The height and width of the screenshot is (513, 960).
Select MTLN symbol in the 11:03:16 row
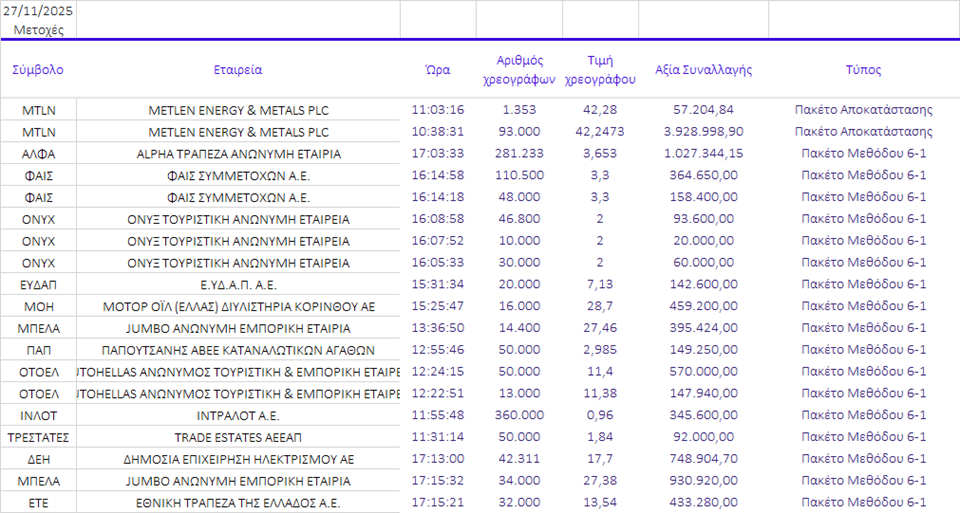(39, 110)
